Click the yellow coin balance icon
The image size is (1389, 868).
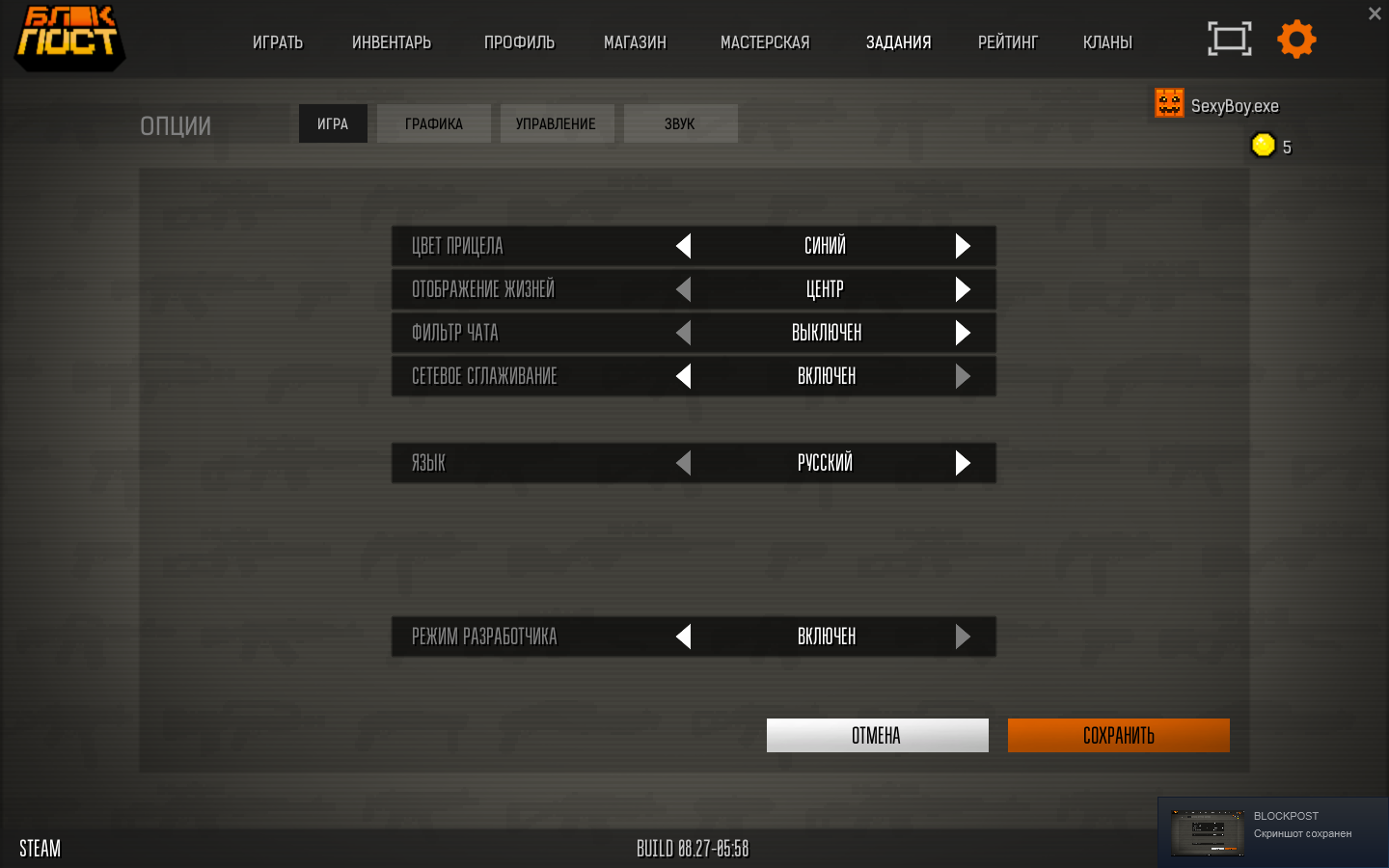pos(1263,145)
